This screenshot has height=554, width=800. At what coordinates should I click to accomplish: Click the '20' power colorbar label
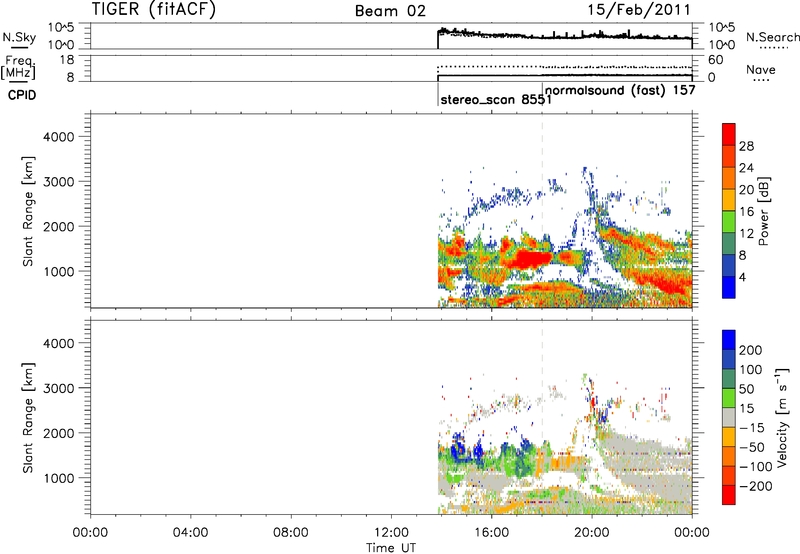[x=746, y=190]
